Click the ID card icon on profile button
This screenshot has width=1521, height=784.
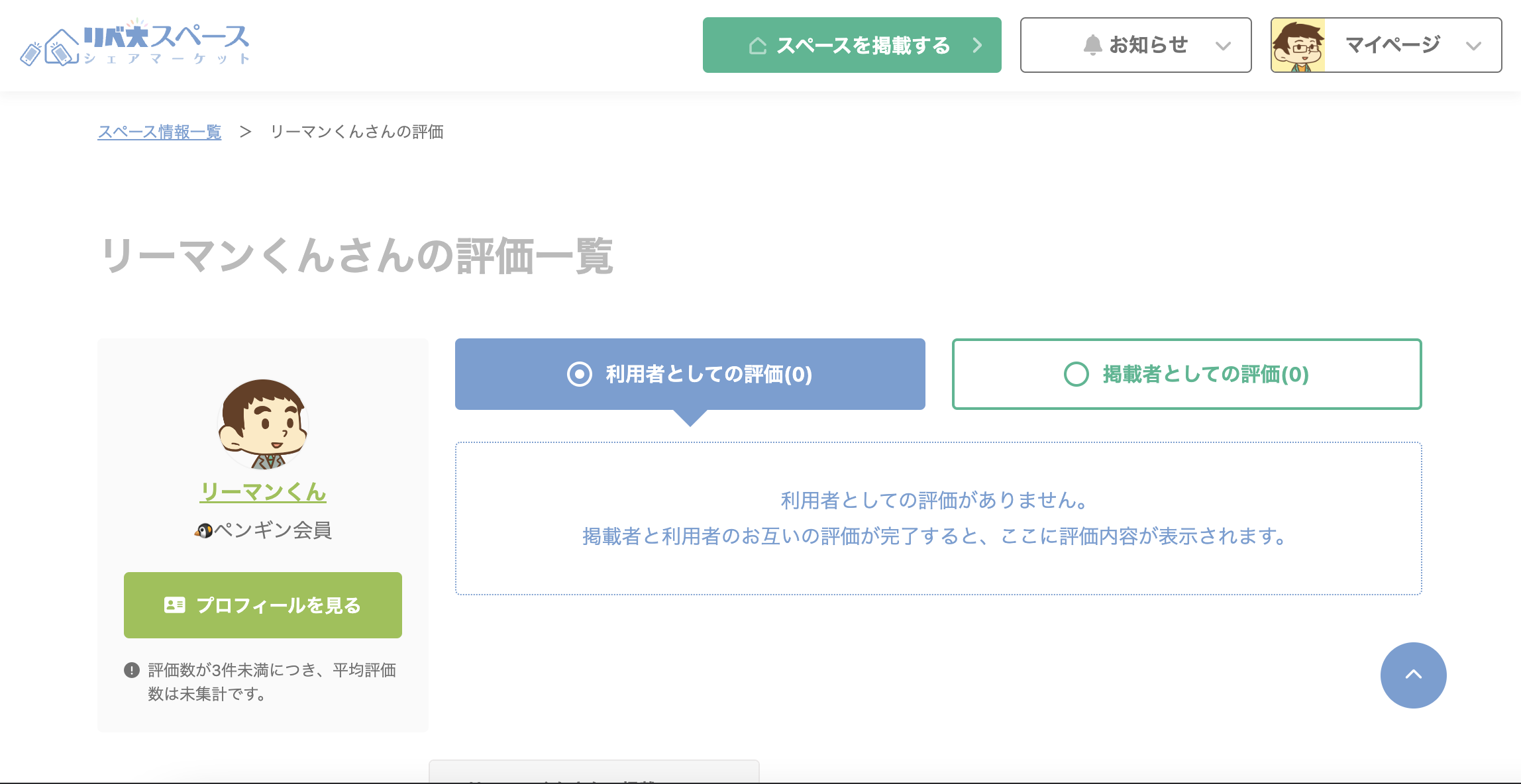point(174,605)
